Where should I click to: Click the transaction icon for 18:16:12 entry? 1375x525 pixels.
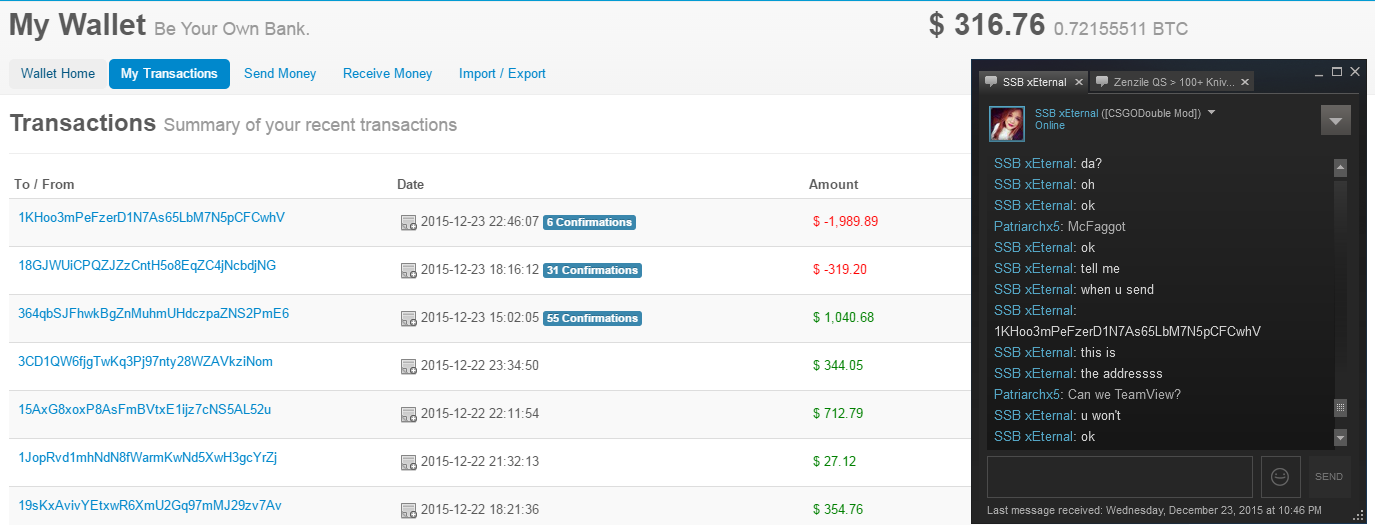[408, 270]
